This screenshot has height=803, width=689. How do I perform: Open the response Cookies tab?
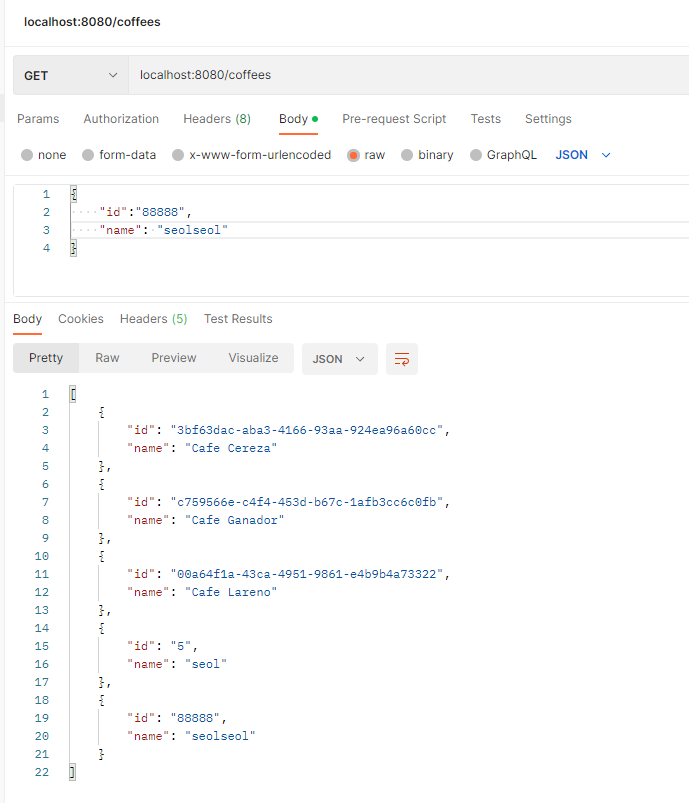click(x=80, y=319)
